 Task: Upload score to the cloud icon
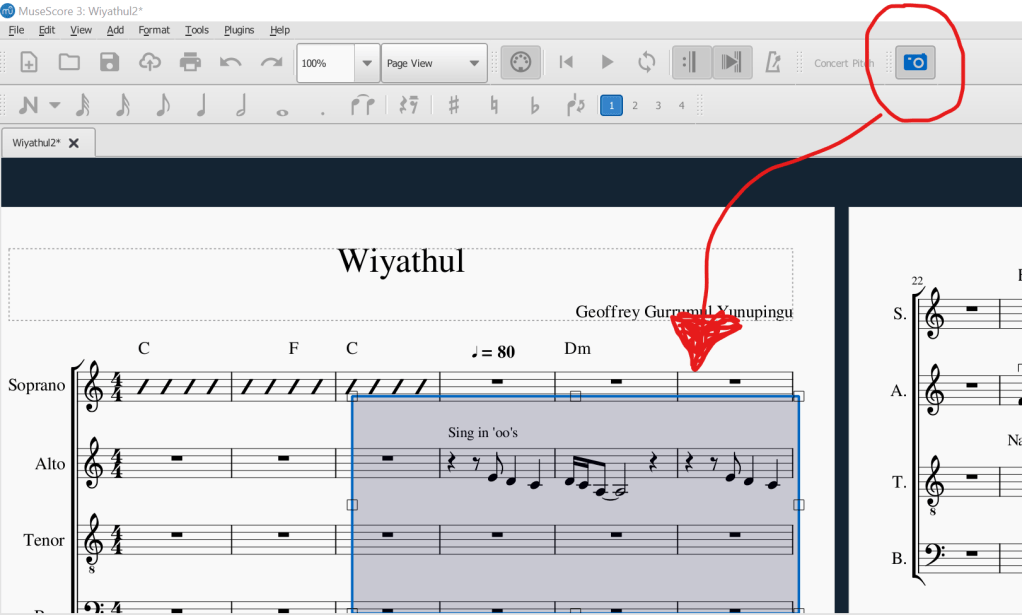pos(150,62)
